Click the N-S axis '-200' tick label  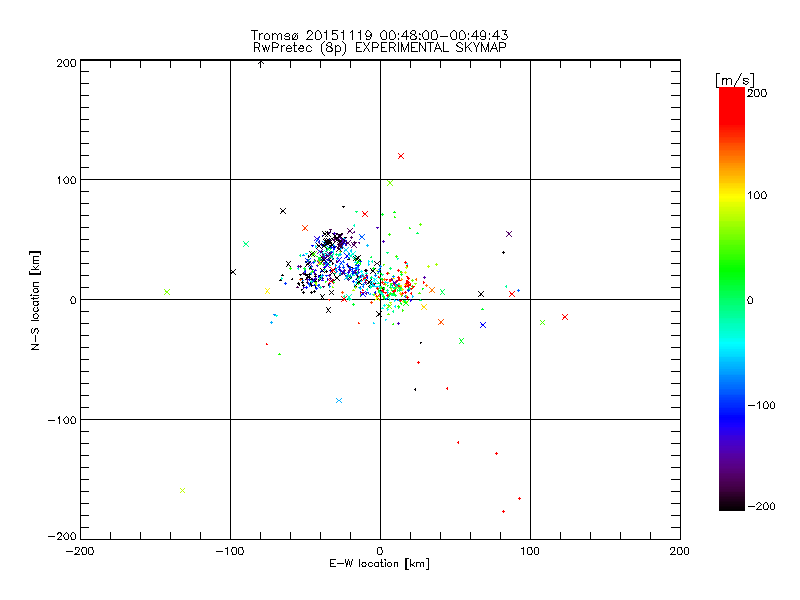[x=62, y=536]
